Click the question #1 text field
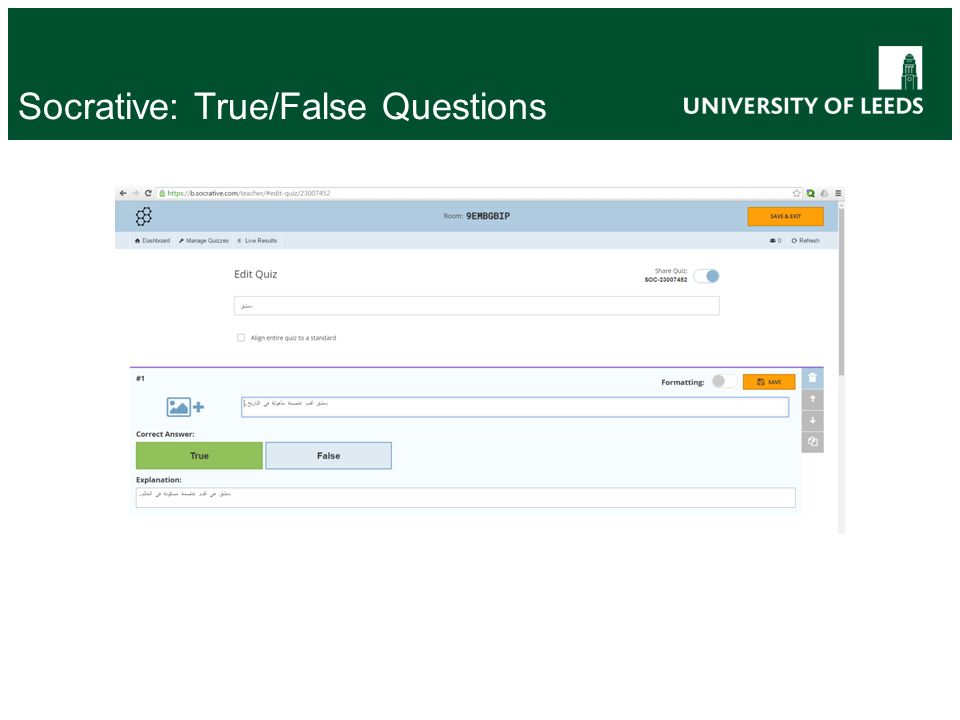 coord(515,407)
